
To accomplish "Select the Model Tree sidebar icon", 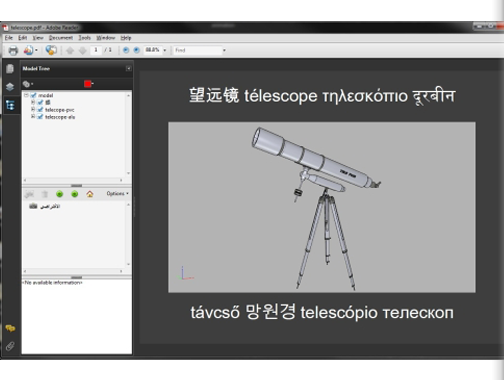I will [x=10, y=105].
